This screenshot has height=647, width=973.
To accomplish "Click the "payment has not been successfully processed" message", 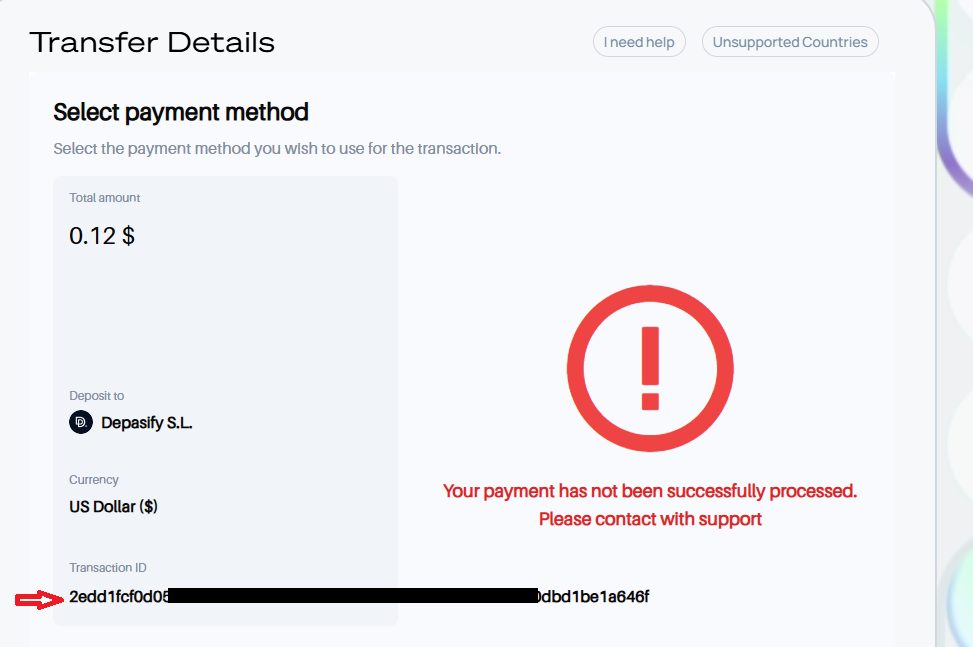I will click(x=650, y=491).
